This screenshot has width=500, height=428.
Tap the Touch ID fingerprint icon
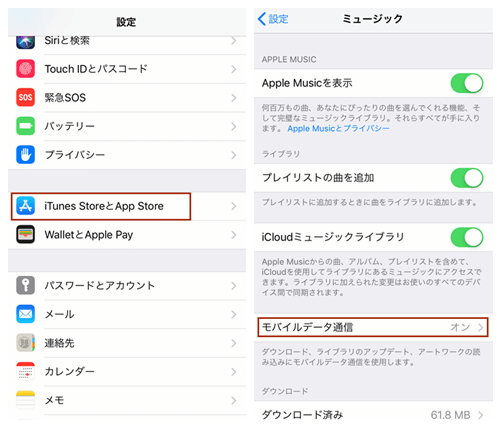(25, 69)
